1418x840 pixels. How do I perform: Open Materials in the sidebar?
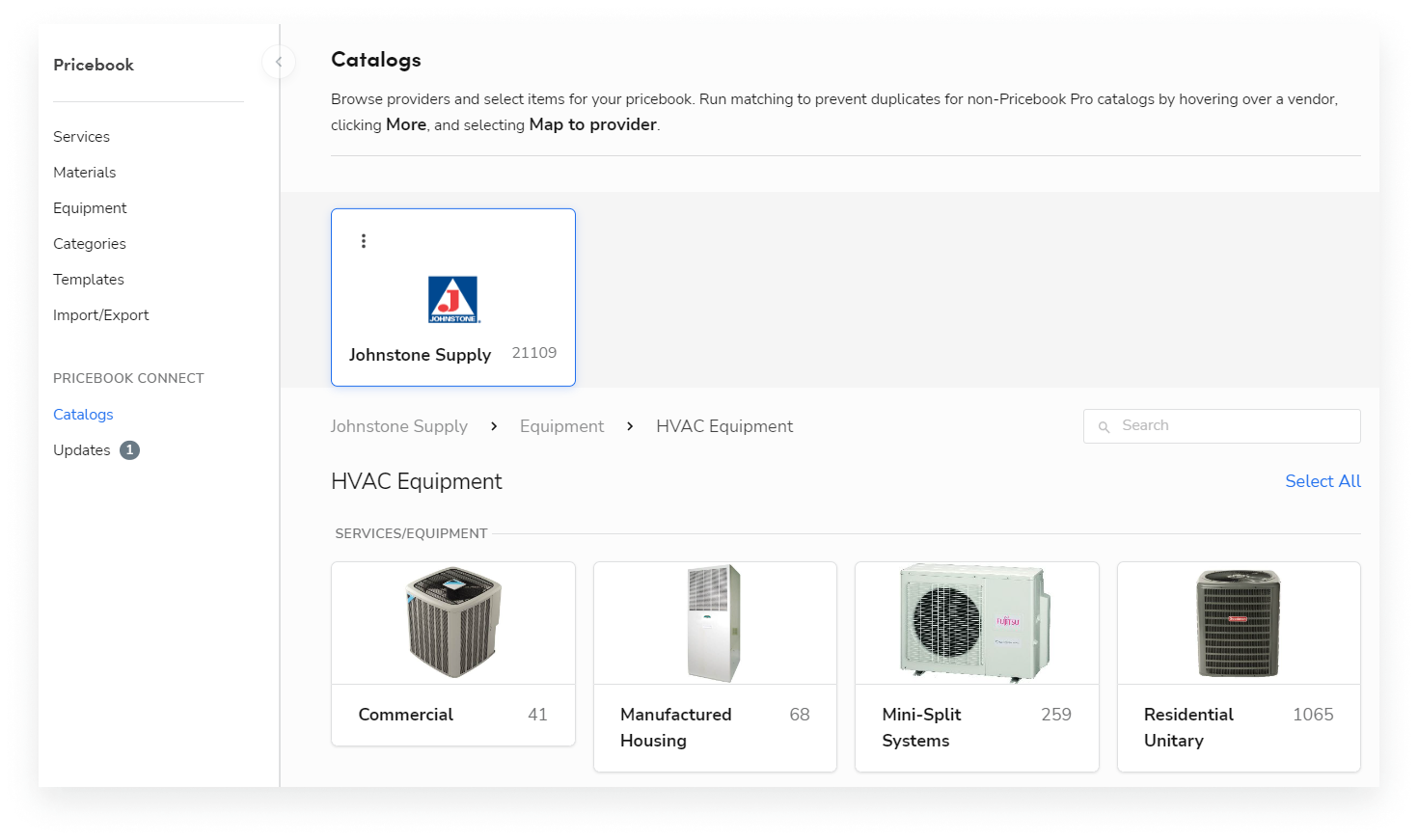(x=85, y=173)
